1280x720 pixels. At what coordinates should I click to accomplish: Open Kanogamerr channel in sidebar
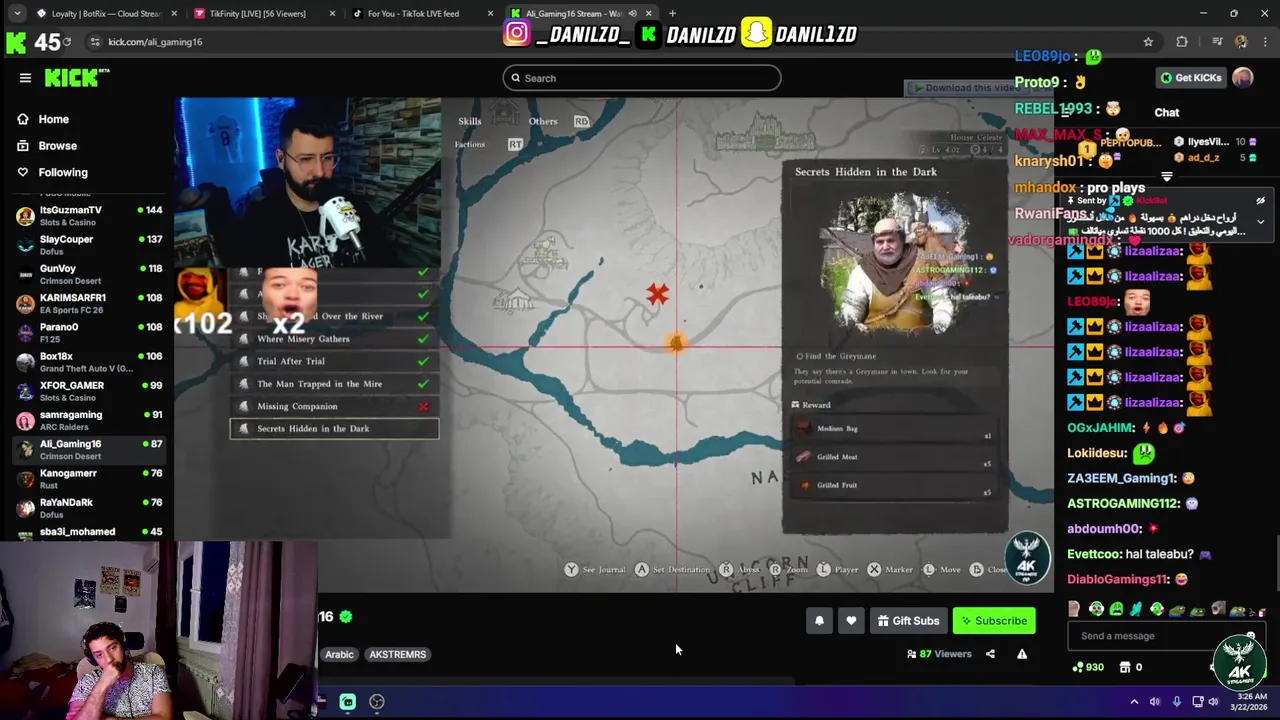click(89, 478)
